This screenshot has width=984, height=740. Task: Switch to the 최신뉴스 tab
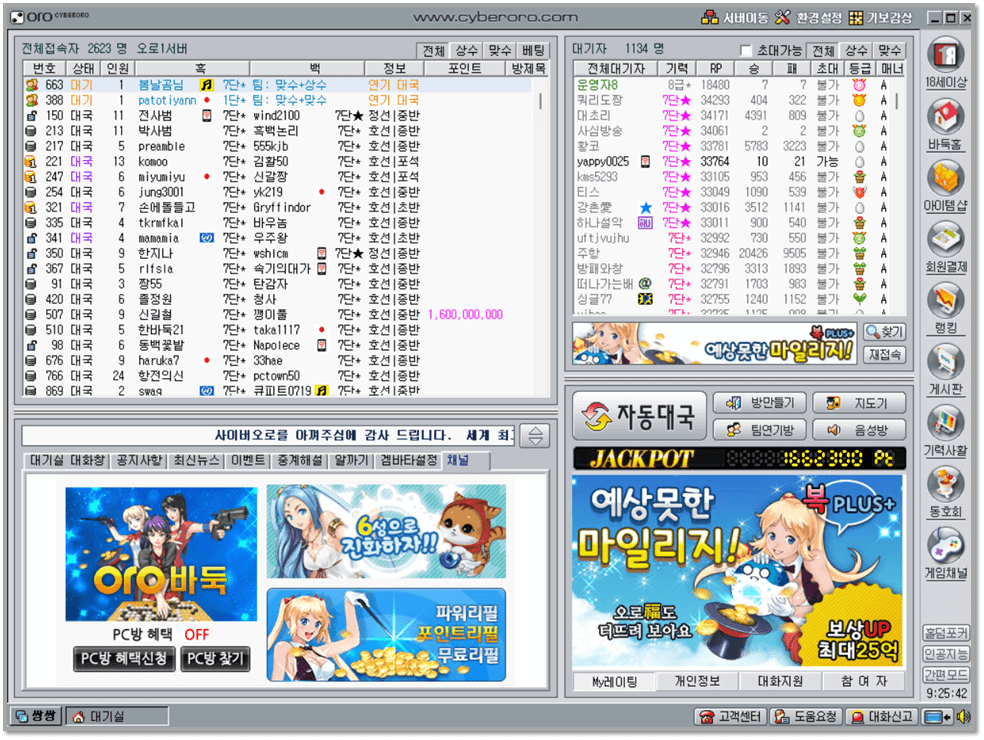[196, 461]
